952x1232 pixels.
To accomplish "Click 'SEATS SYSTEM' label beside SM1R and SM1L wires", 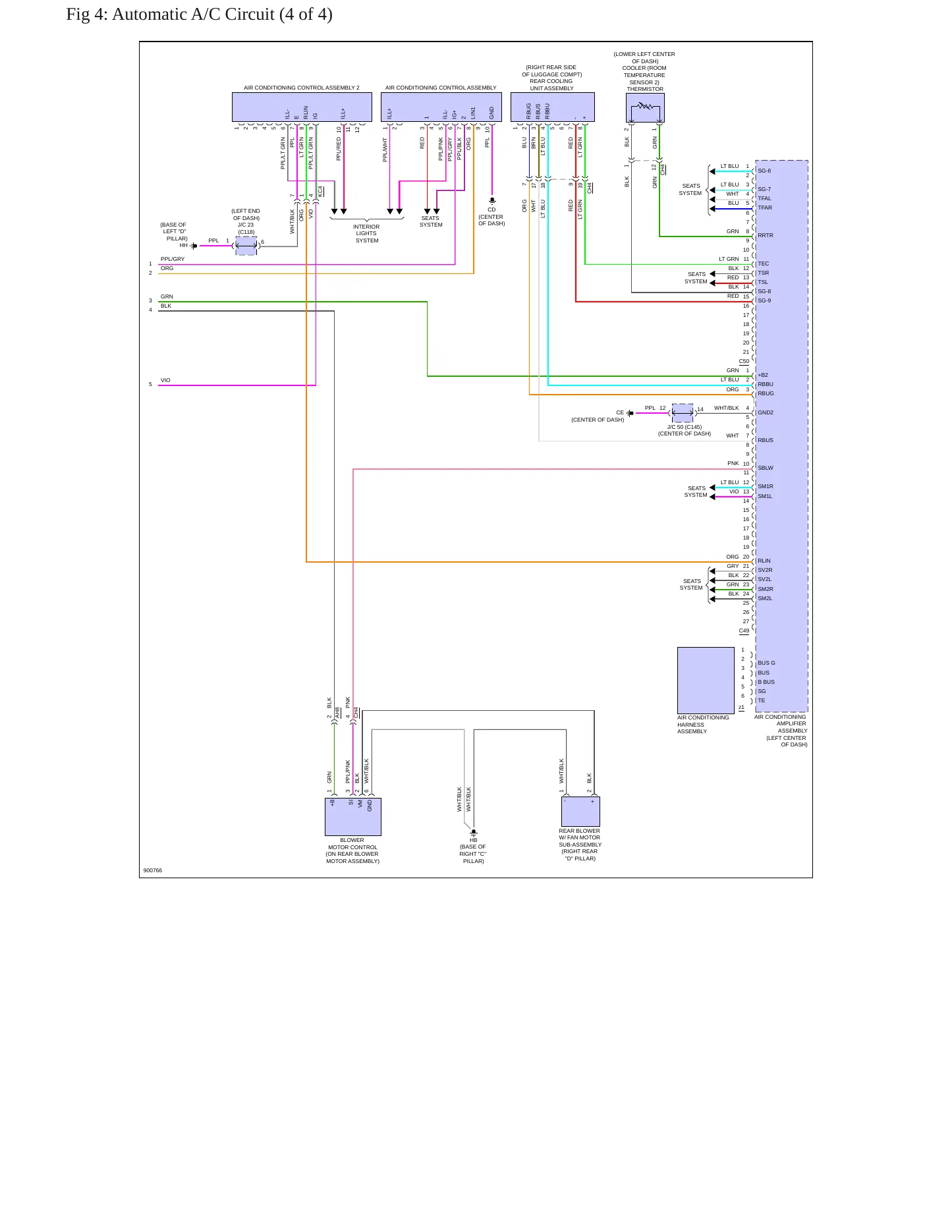I will [696, 491].
